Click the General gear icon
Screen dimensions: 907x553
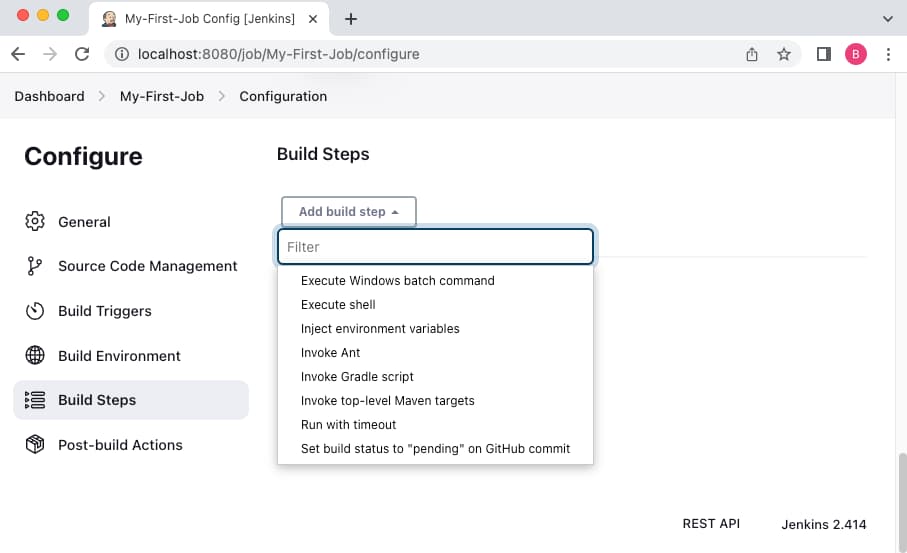[x=35, y=222]
